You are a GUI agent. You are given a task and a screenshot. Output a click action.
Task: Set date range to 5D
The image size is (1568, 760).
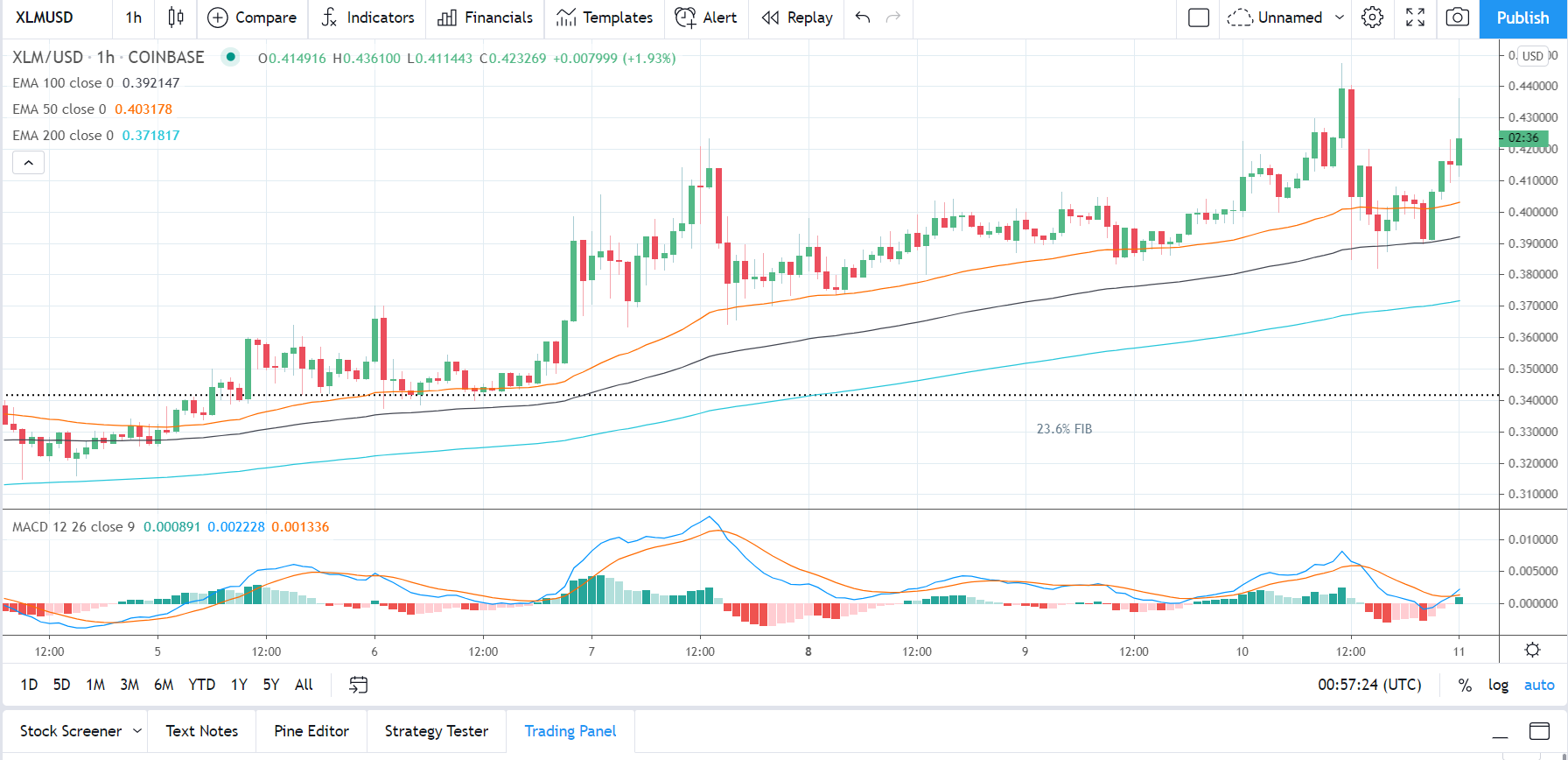tap(61, 685)
